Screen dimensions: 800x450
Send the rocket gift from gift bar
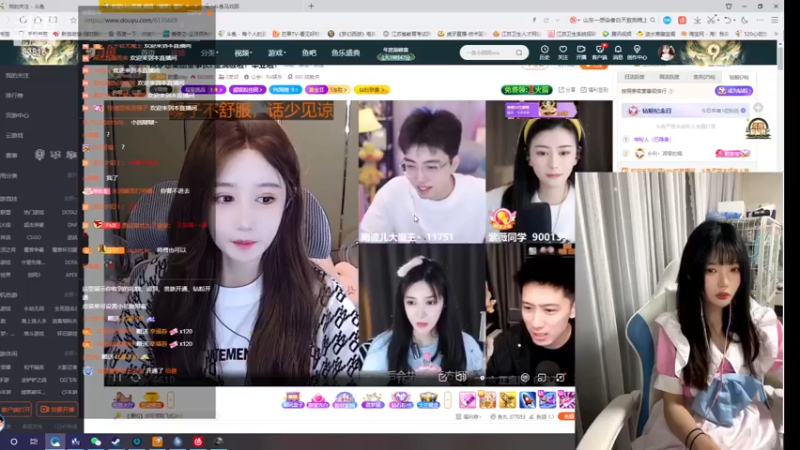click(x=528, y=400)
